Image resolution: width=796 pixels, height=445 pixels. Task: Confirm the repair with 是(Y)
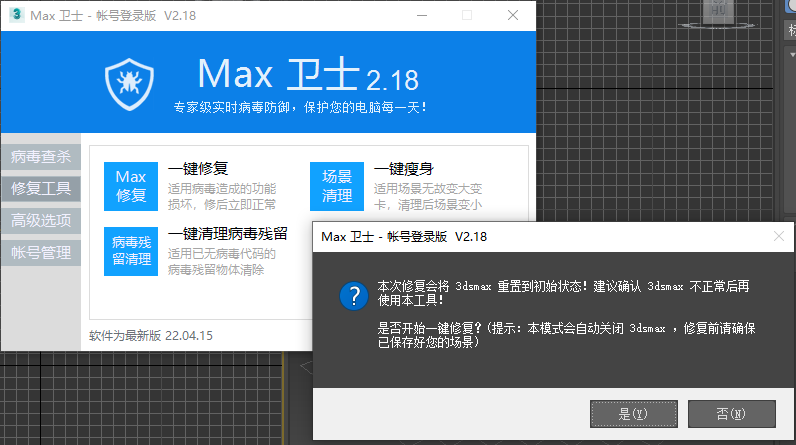tap(634, 414)
